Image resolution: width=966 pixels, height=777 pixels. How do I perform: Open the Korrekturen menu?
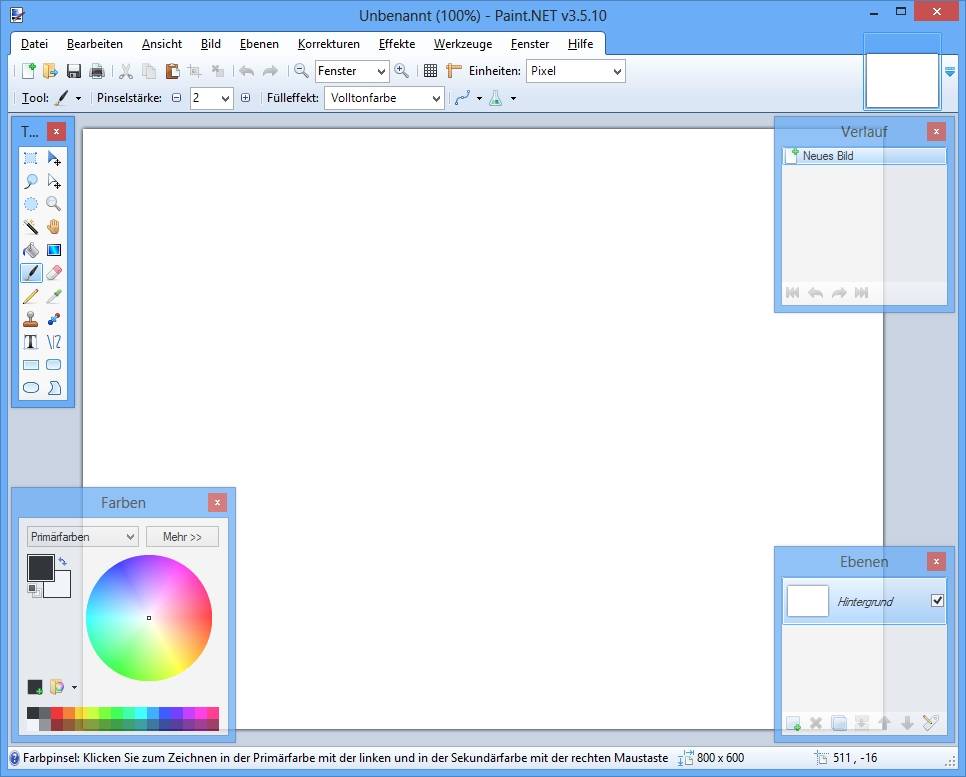(x=329, y=44)
